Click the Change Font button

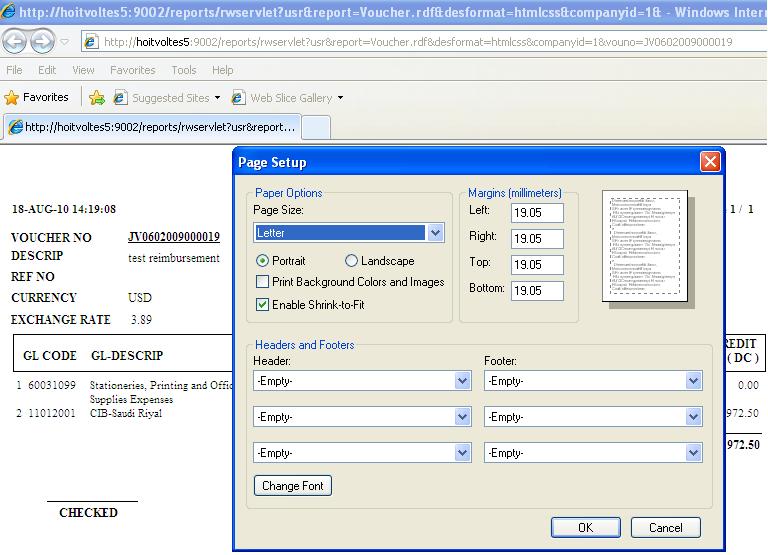pos(293,486)
